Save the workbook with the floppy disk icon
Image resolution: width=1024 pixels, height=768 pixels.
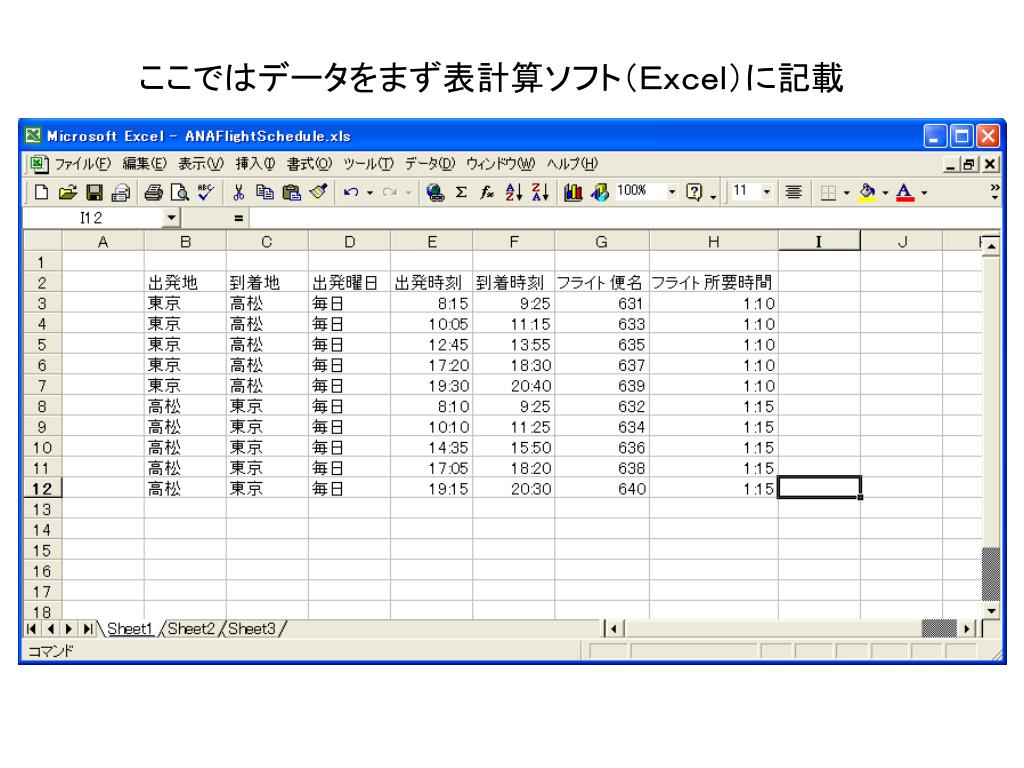(x=94, y=192)
